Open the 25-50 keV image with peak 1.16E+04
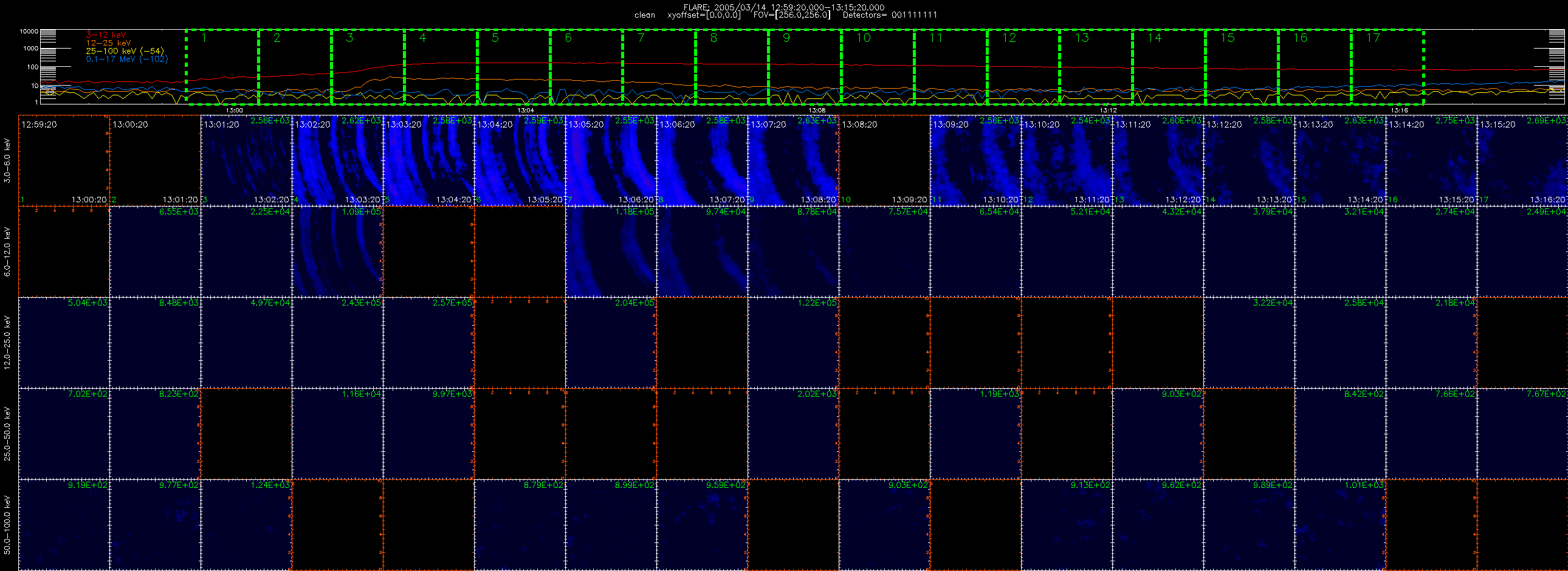This screenshot has width=1568, height=571. [x=338, y=434]
